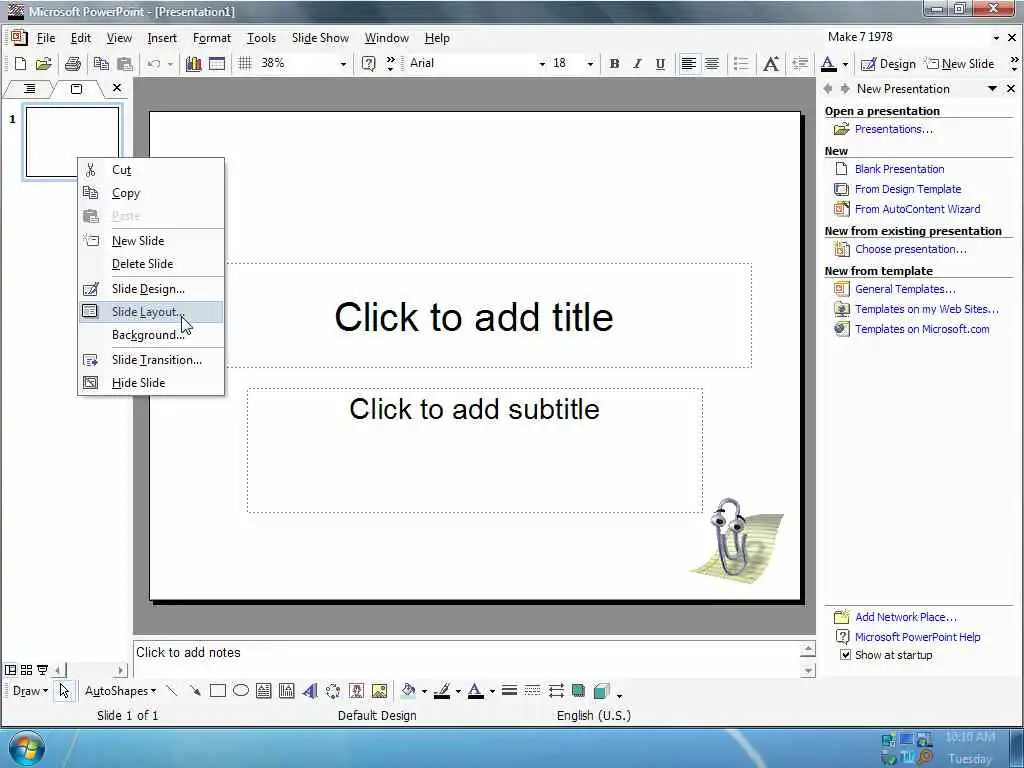1024x768 pixels.
Task: Start the slide show from the view icon
Action: pyautogui.click(x=42, y=670)
